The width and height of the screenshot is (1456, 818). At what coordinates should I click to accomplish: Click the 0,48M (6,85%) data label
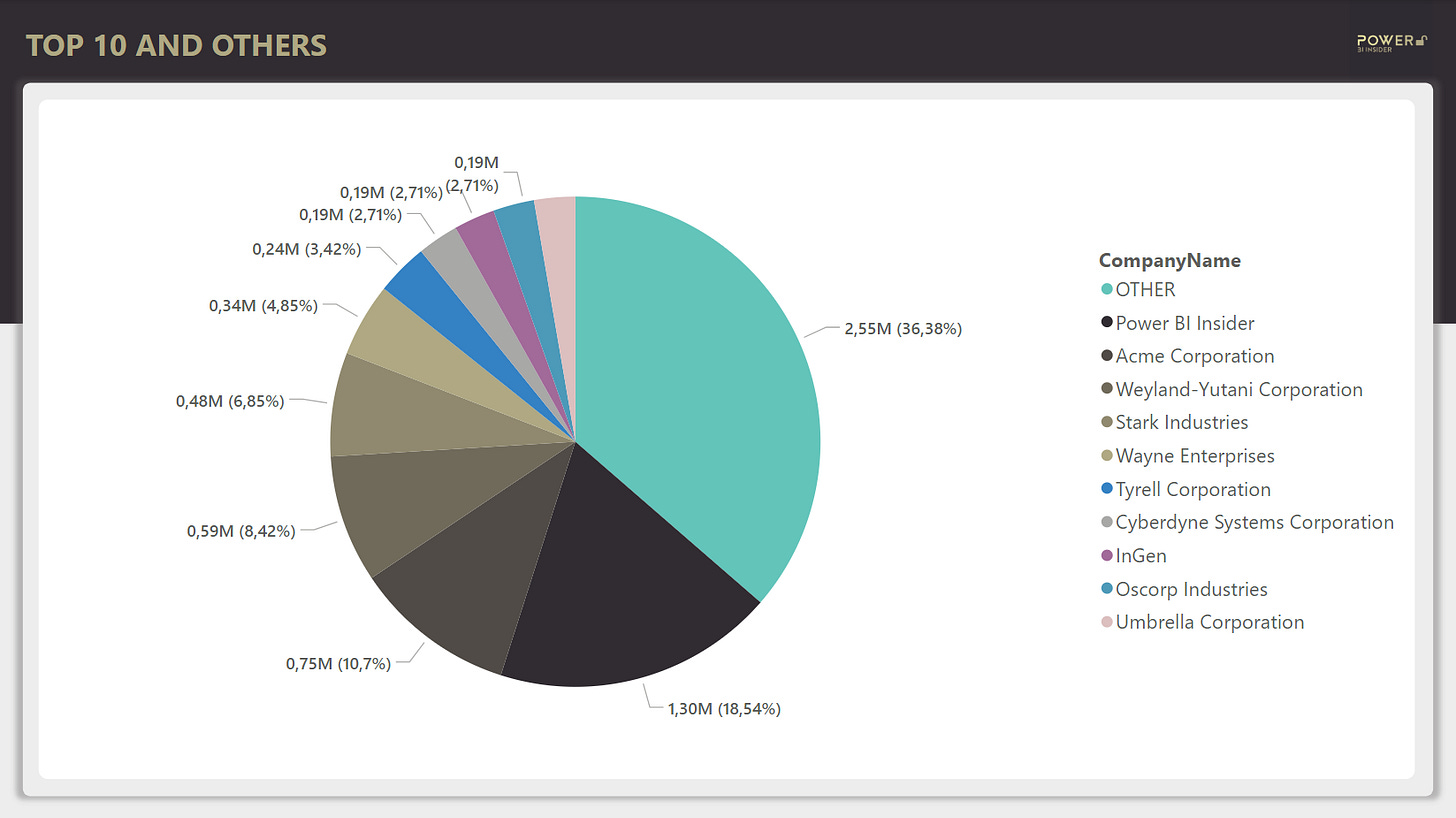[230, 401]
